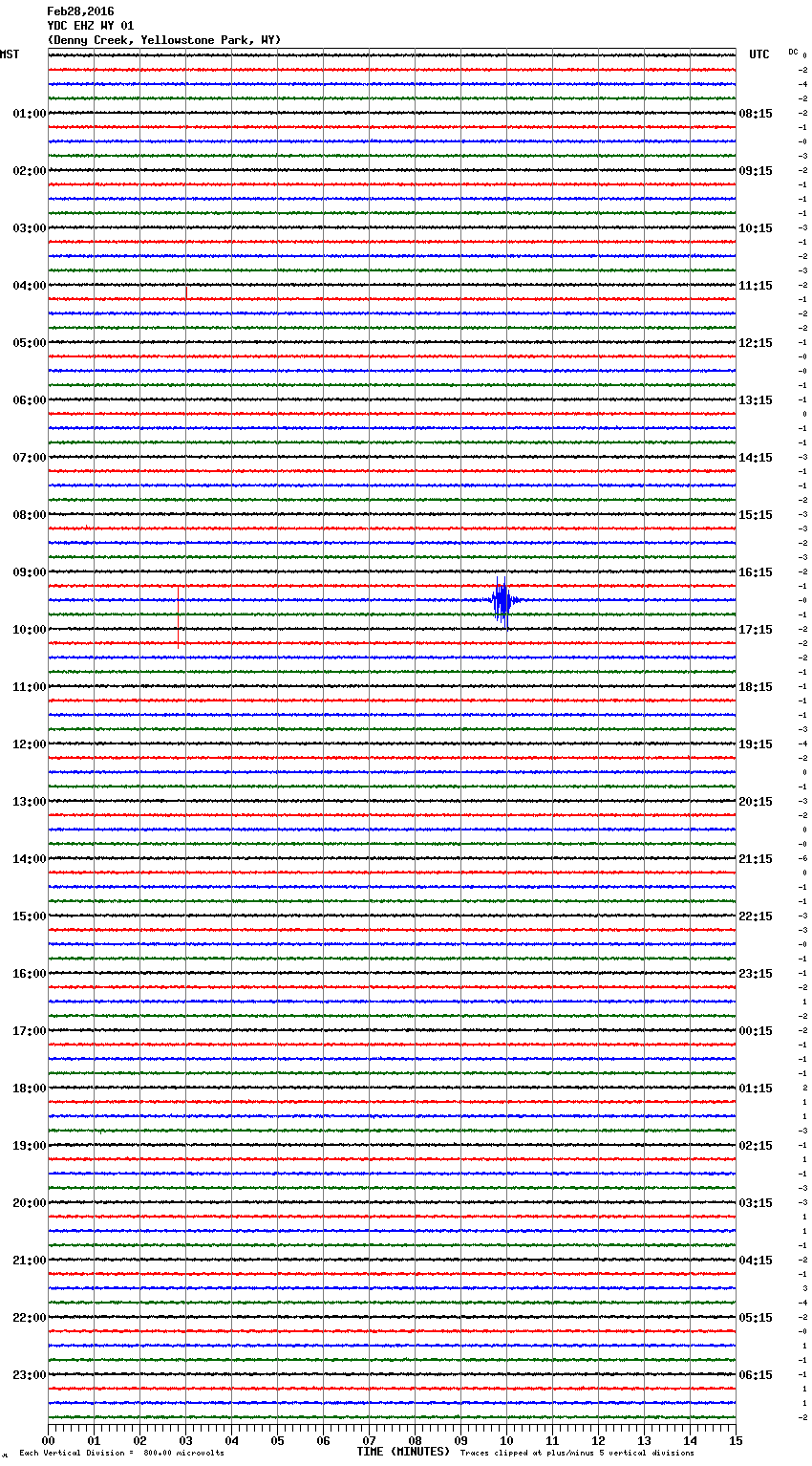The height and width of the screenshot is (1466, 812).
Task: Click the TIME (MINUTES) axis title
Action: [403, 1452]
